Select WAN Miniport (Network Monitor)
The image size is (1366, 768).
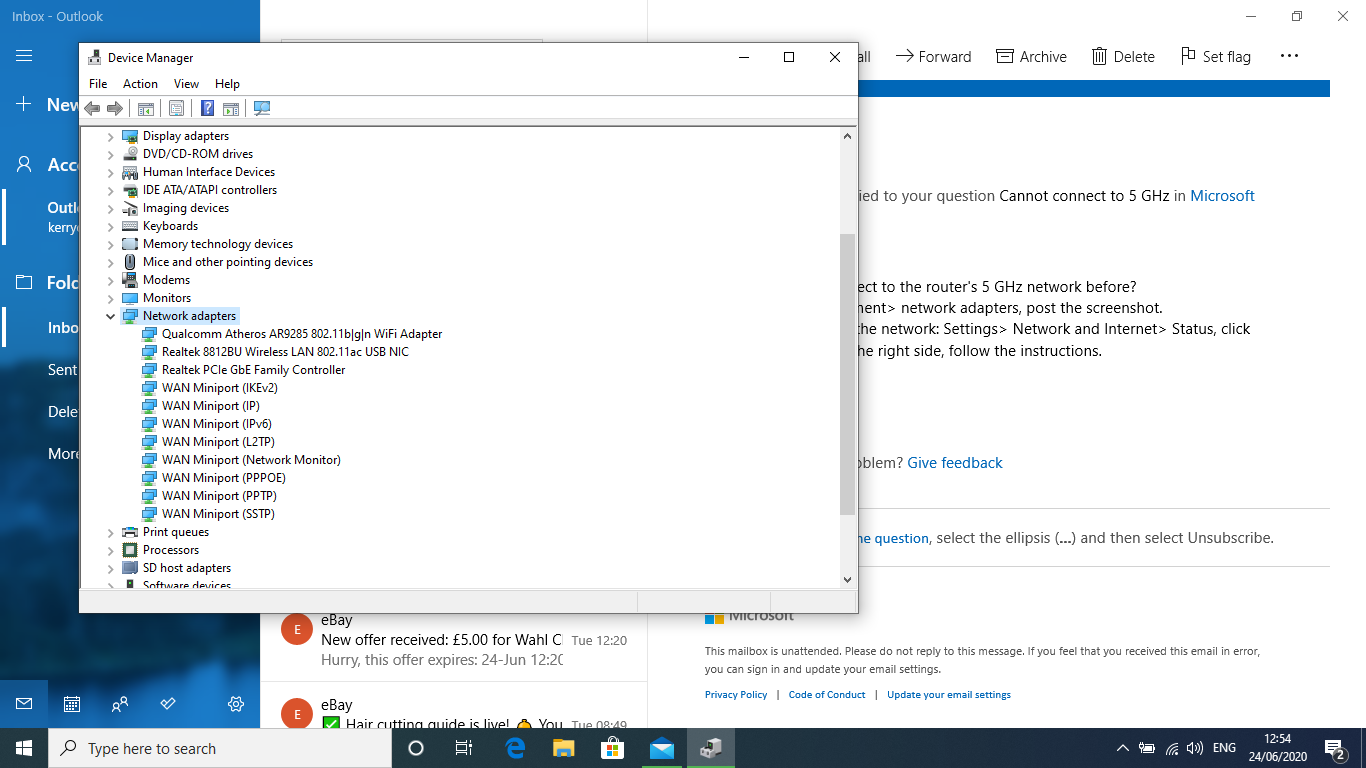pyautogui.click(x=251, y=460)
